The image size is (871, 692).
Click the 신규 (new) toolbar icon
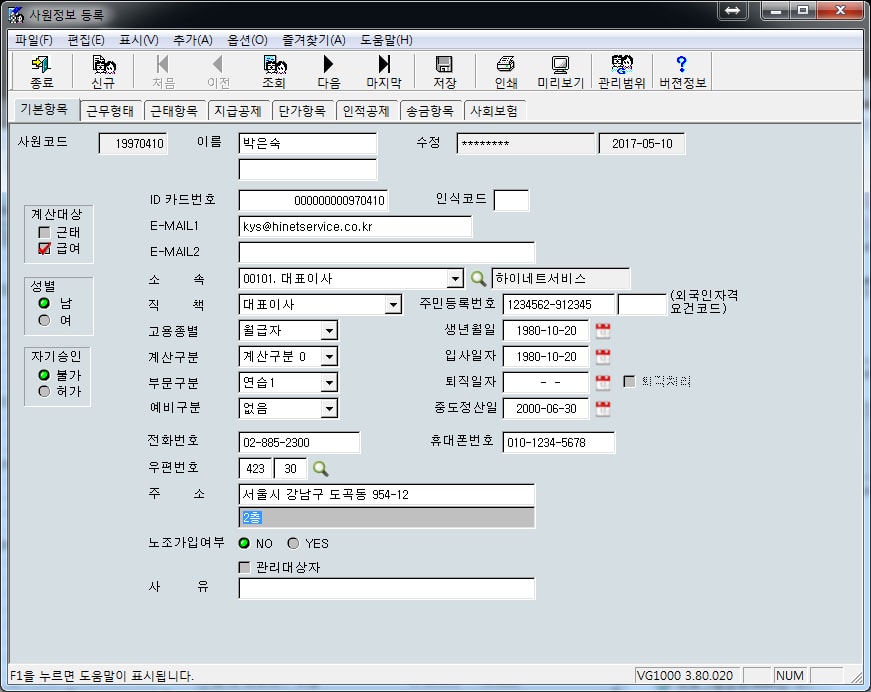[103, 72]
